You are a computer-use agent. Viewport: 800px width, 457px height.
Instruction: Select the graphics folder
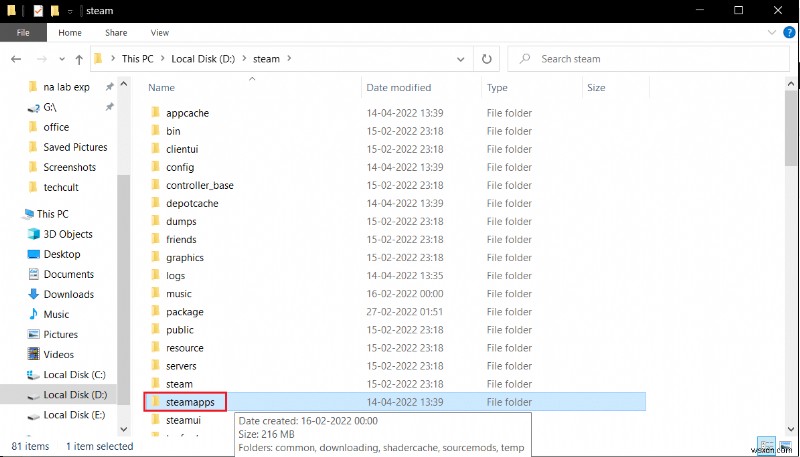(185, 258)
